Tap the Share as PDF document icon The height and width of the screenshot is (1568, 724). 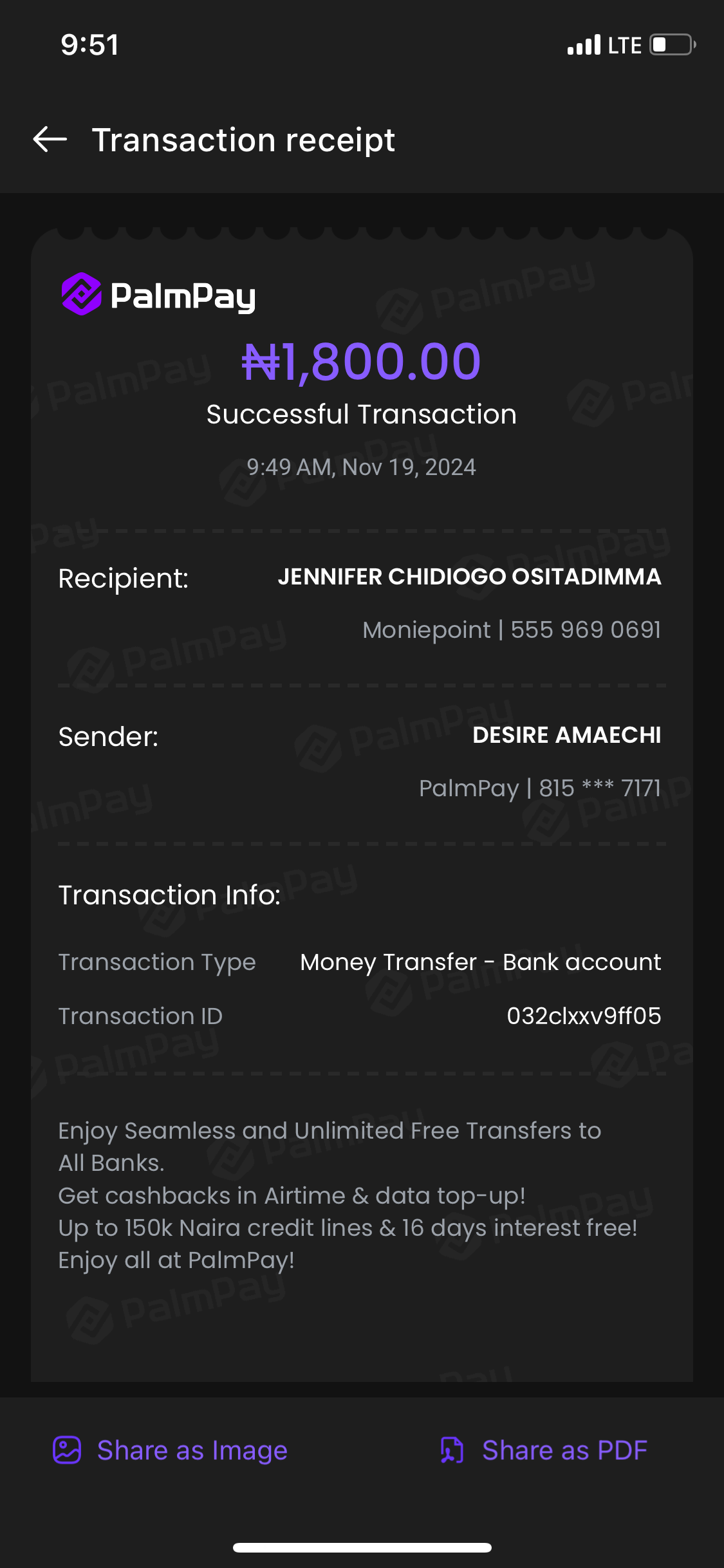tap(452, 1450)
